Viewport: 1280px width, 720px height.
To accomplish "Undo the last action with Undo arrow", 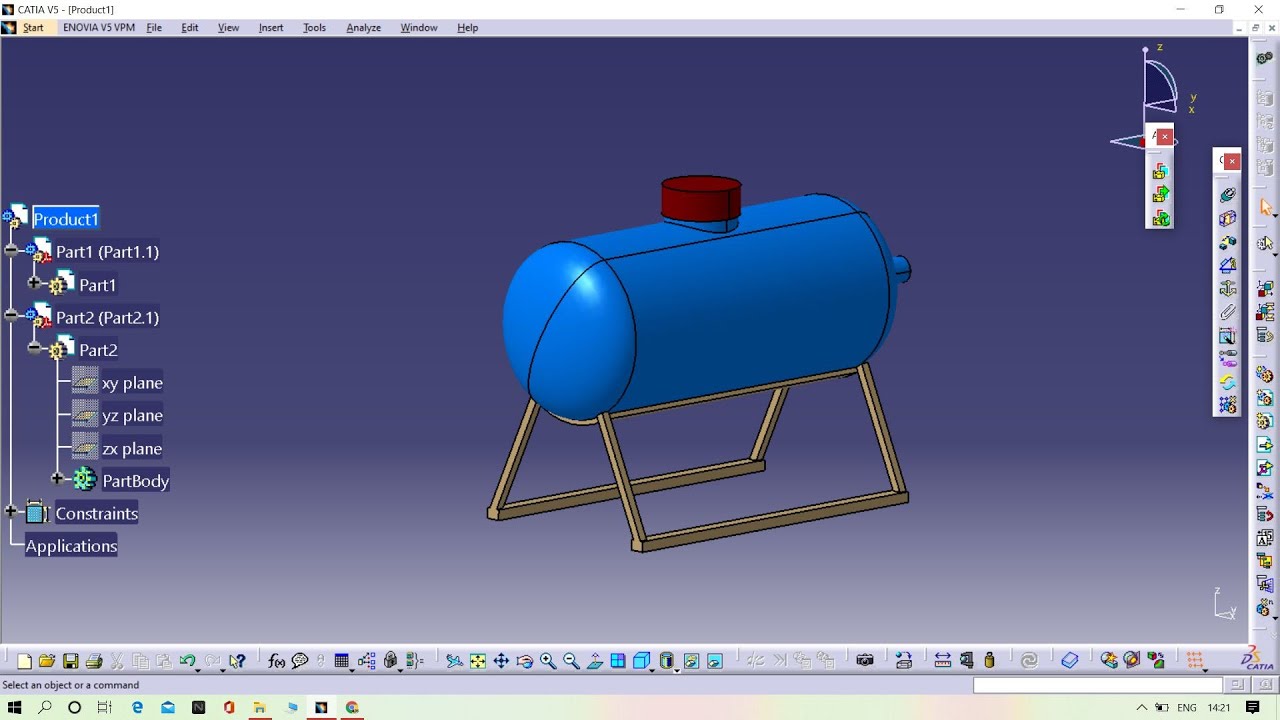I will (186, 661).
